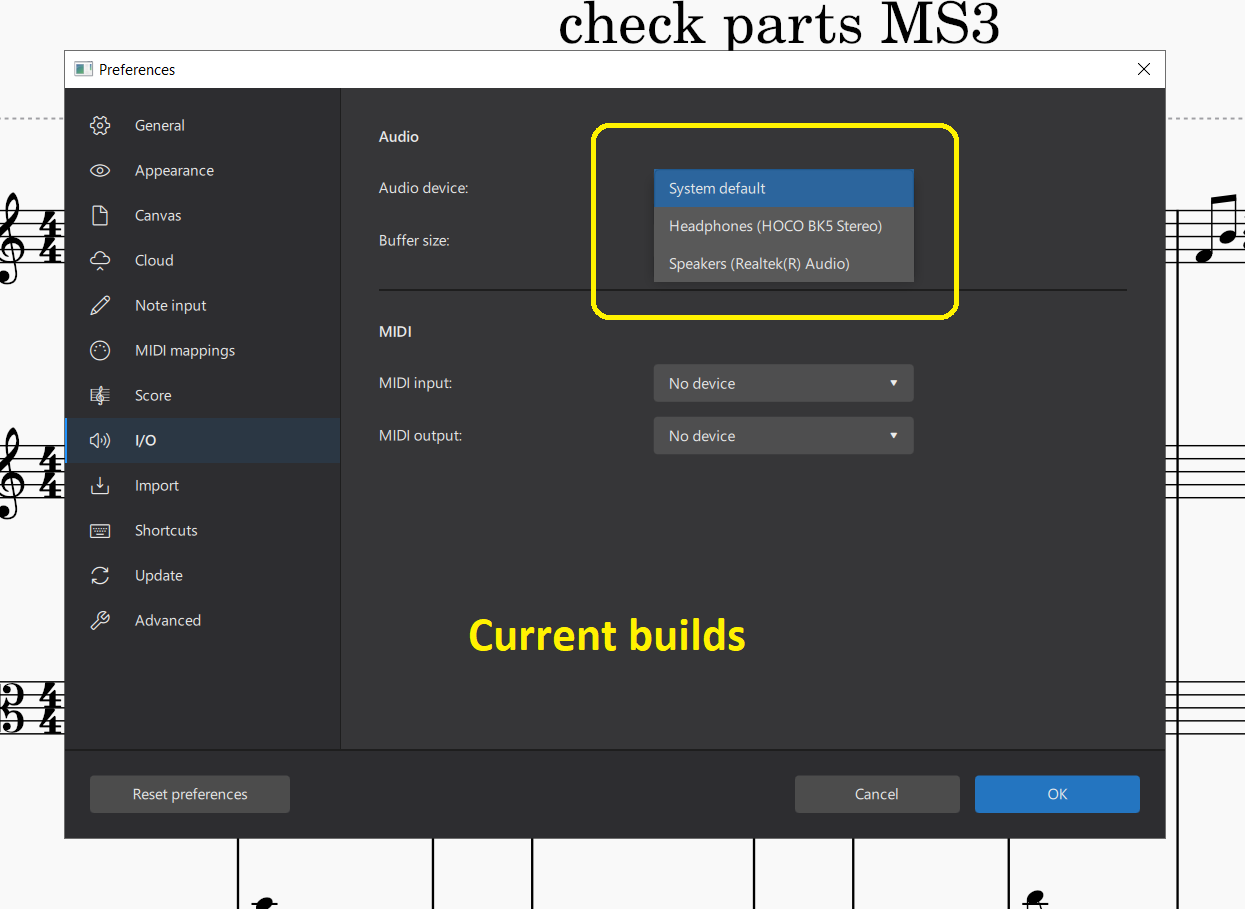Click the General gear icon
The height and width of the screenshot is (909, 1245).
tap(100, 125)
